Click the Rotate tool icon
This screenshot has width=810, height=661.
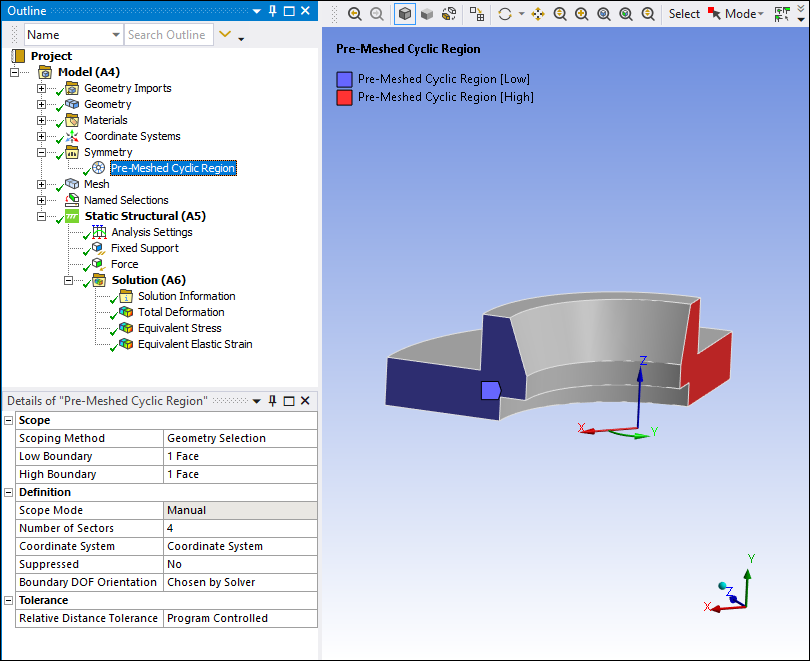click(505, 14)
